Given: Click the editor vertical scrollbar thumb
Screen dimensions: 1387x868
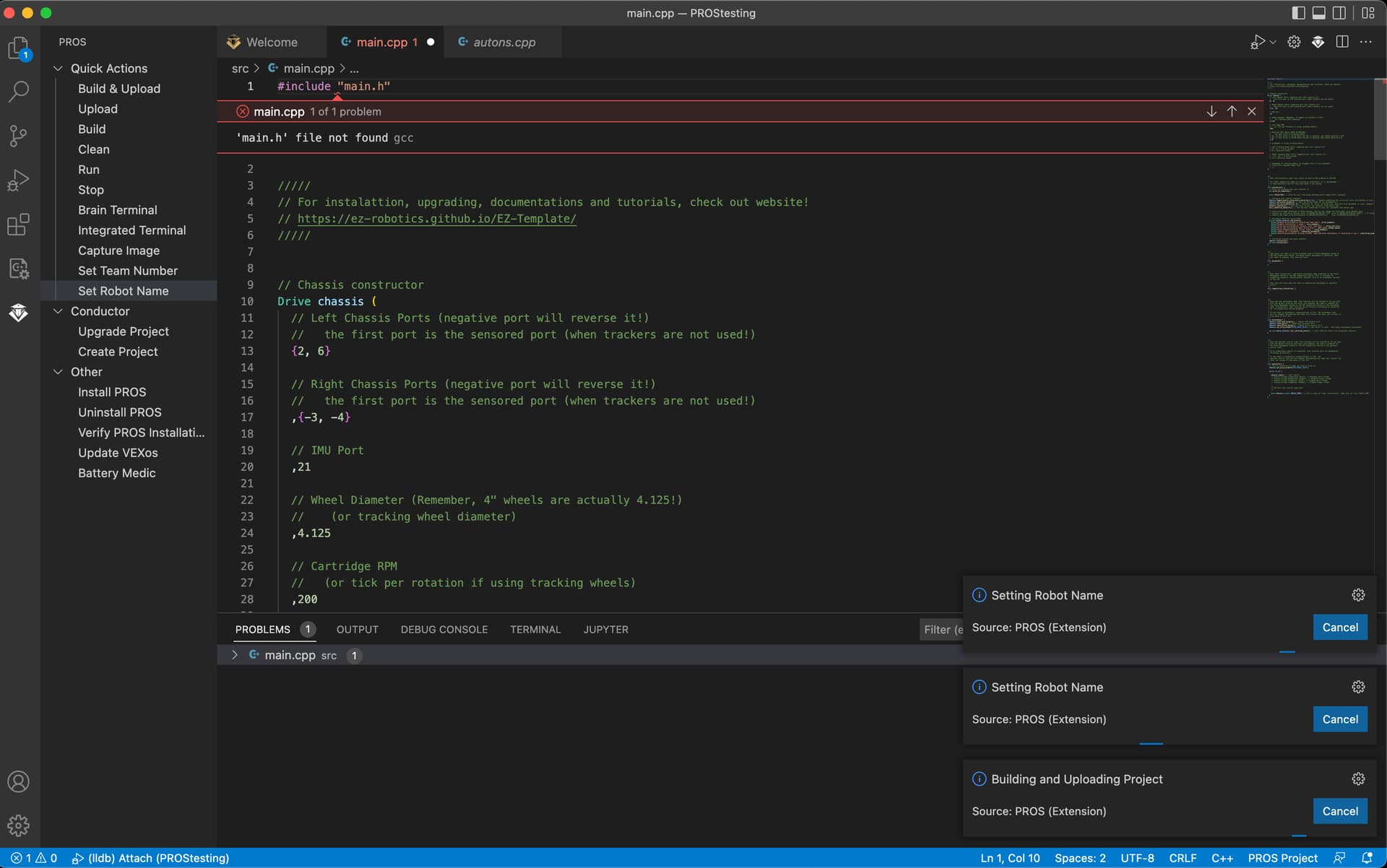Looking at the screenshot, I should click(x=1380, y=119).
